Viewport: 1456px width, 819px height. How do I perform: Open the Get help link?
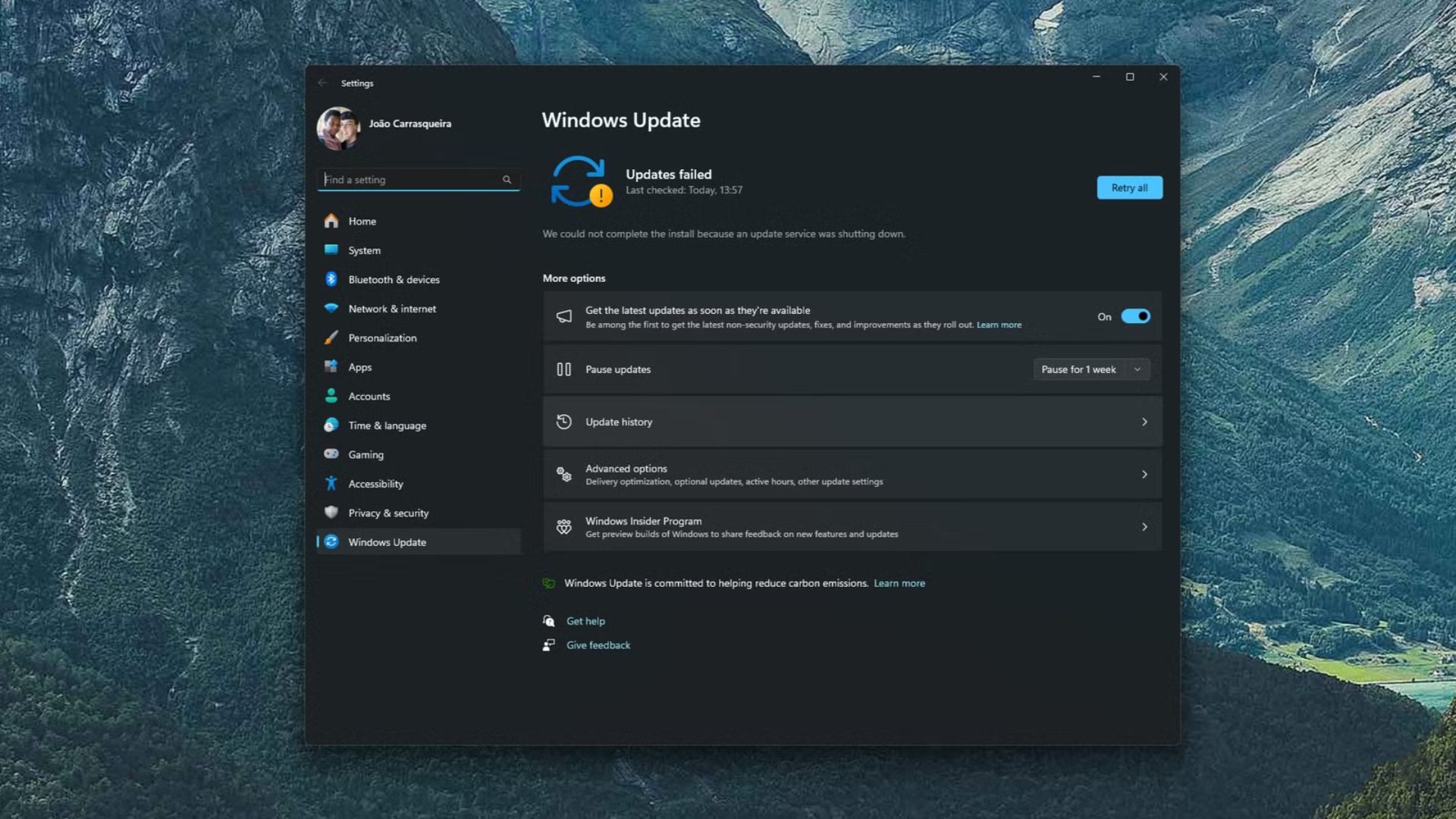pos(585,621)
